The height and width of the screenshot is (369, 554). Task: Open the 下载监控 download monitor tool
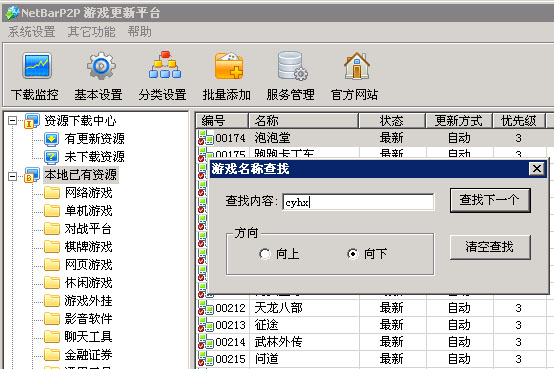coord(35,77)
